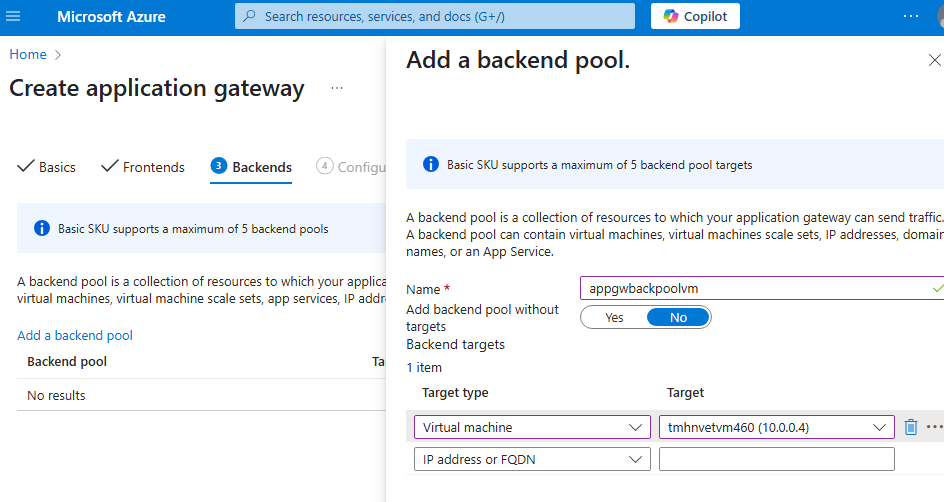Delete the Virtual machine backend target

coord(910,427)
